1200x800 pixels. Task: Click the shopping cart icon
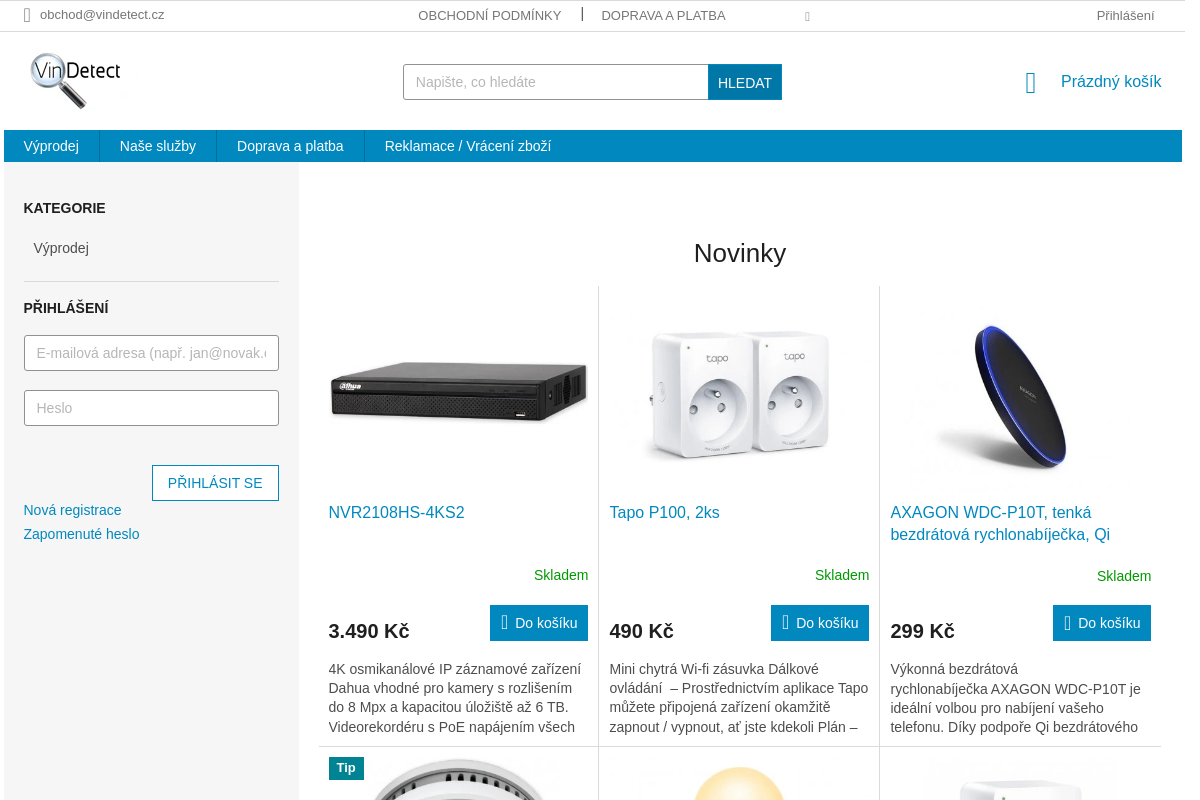click(x=1031, y=82)
